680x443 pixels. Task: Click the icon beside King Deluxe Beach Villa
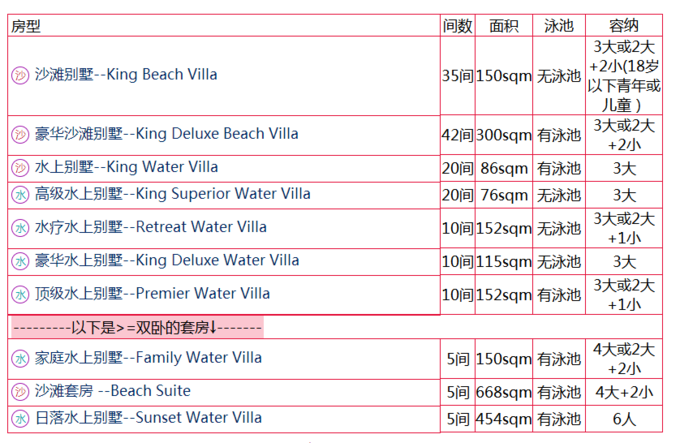click(20, 134)
